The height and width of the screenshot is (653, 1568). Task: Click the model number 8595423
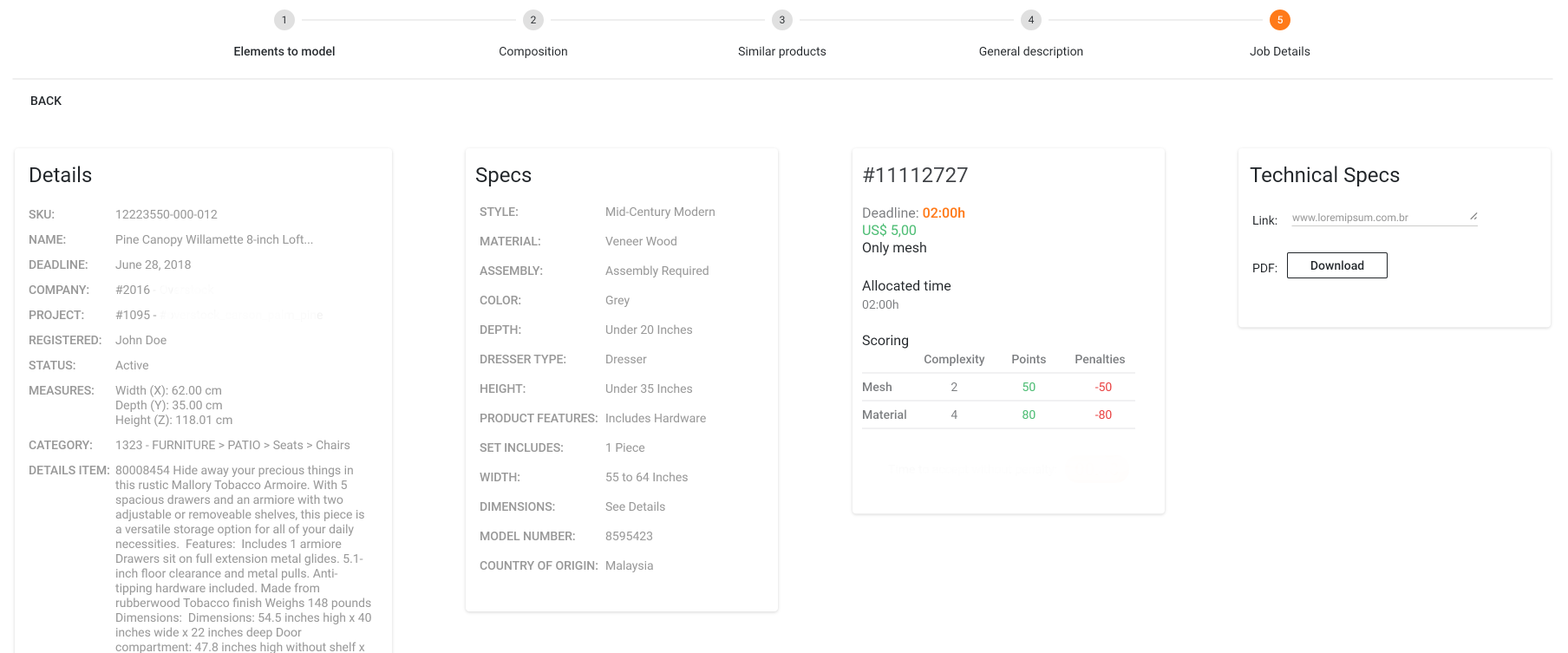629,536
